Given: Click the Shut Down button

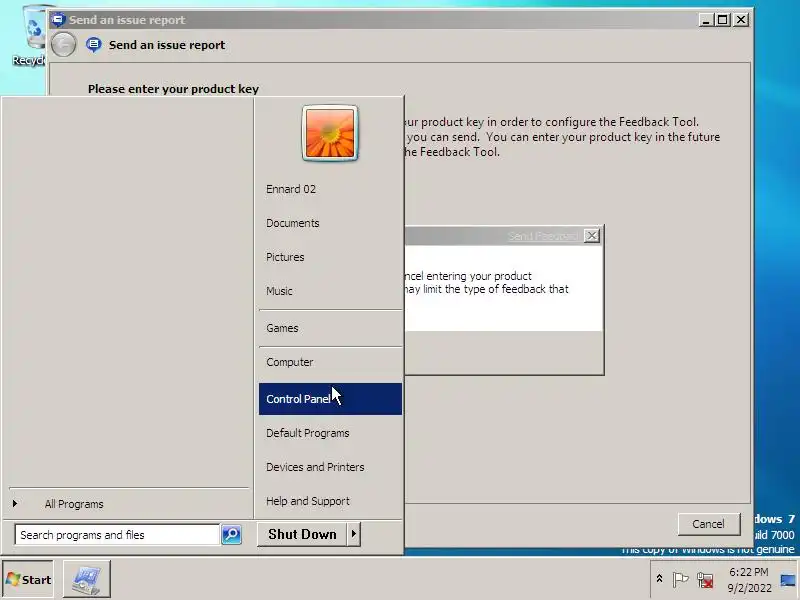Looking at the screenshot, I should tap(302, 534).
